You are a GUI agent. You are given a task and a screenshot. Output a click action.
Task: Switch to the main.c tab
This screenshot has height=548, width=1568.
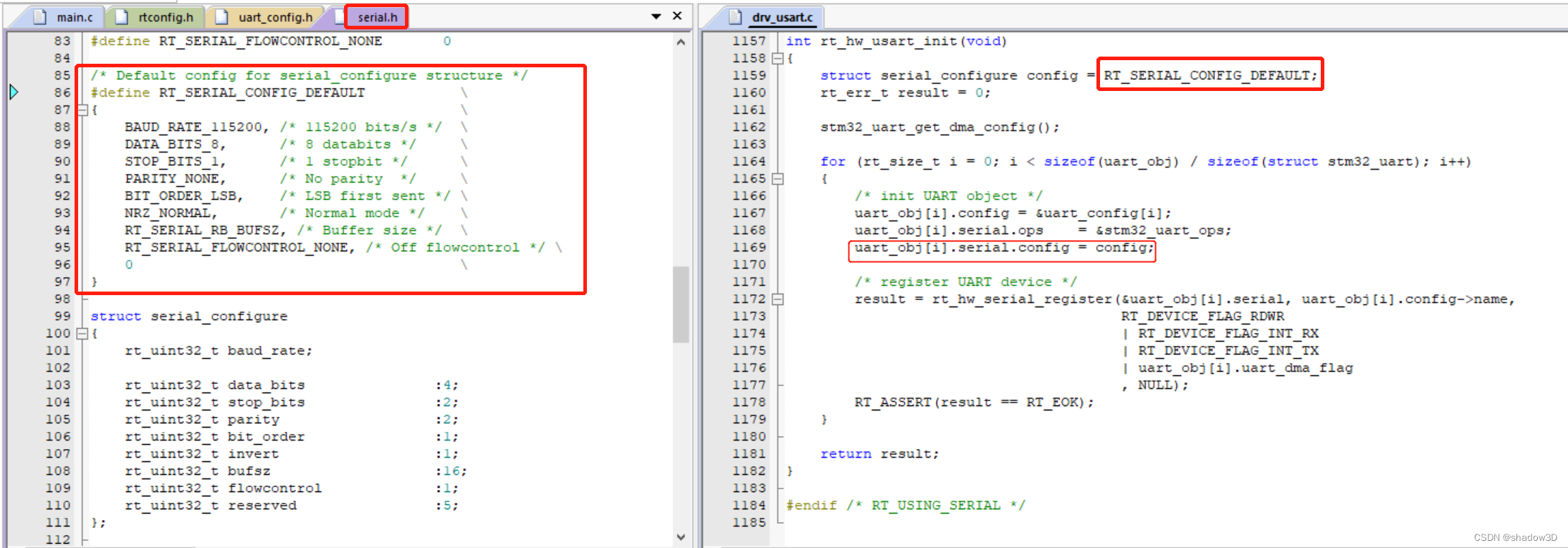pos(63,17)
